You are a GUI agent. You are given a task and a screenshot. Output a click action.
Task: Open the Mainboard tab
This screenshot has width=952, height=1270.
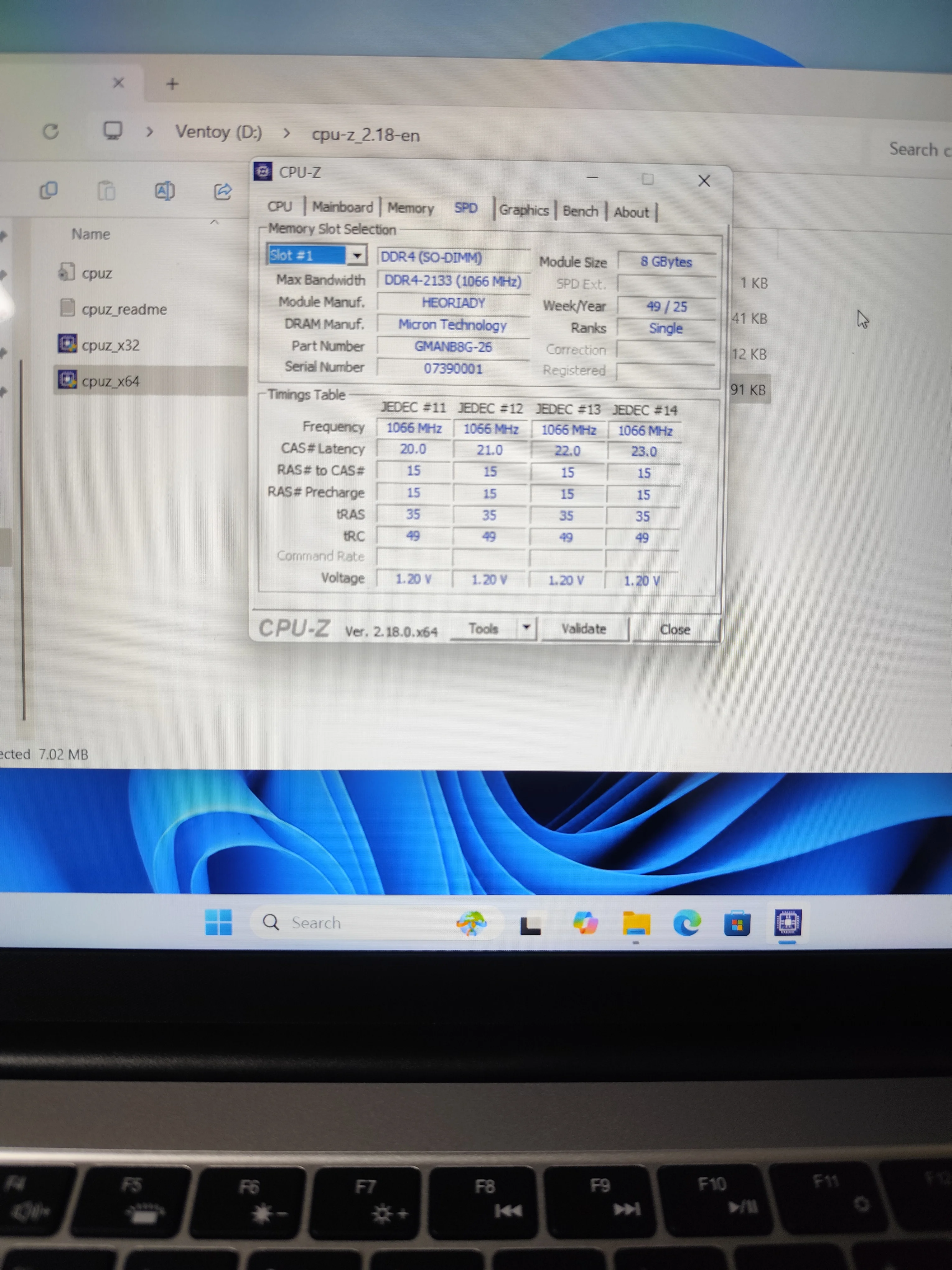pyautogui.click(x=343, y=207)
